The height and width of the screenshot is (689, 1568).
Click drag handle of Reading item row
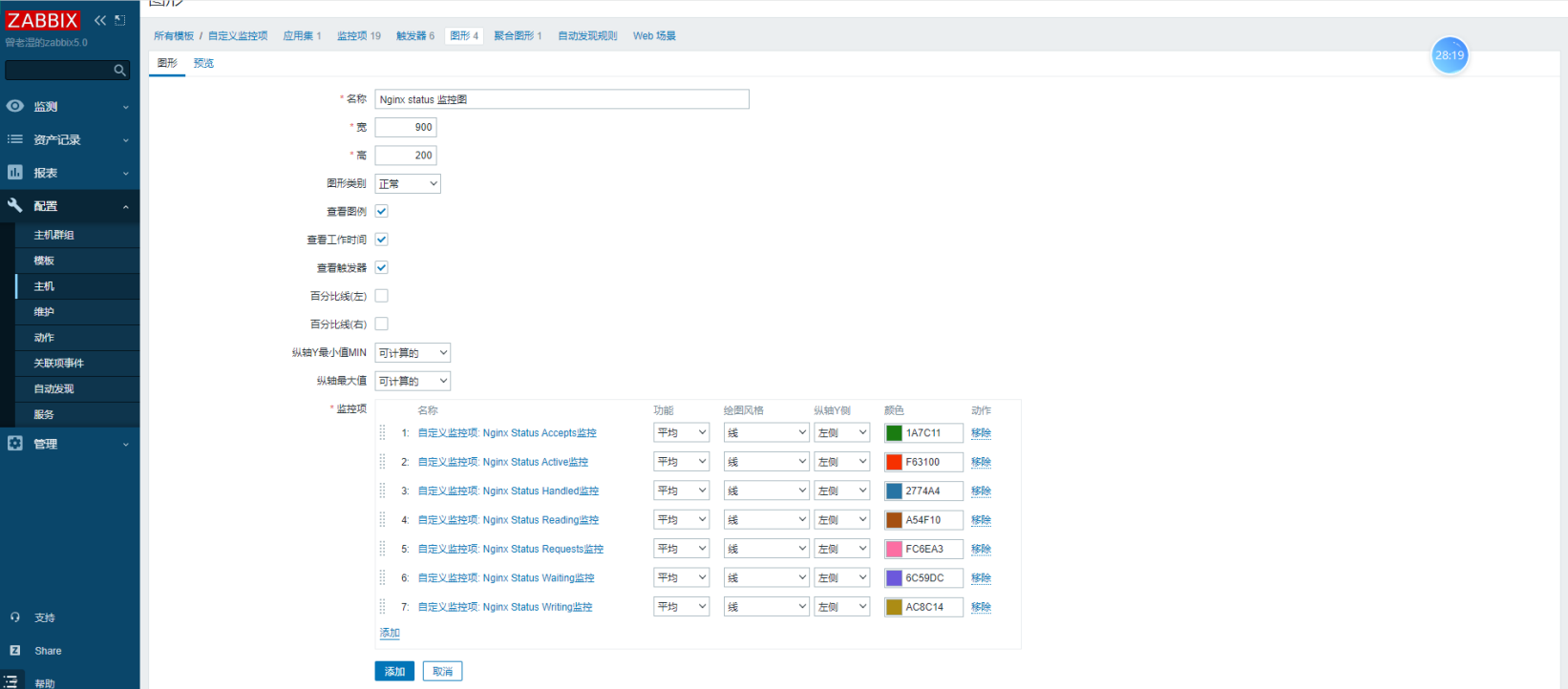coord(383,520)
